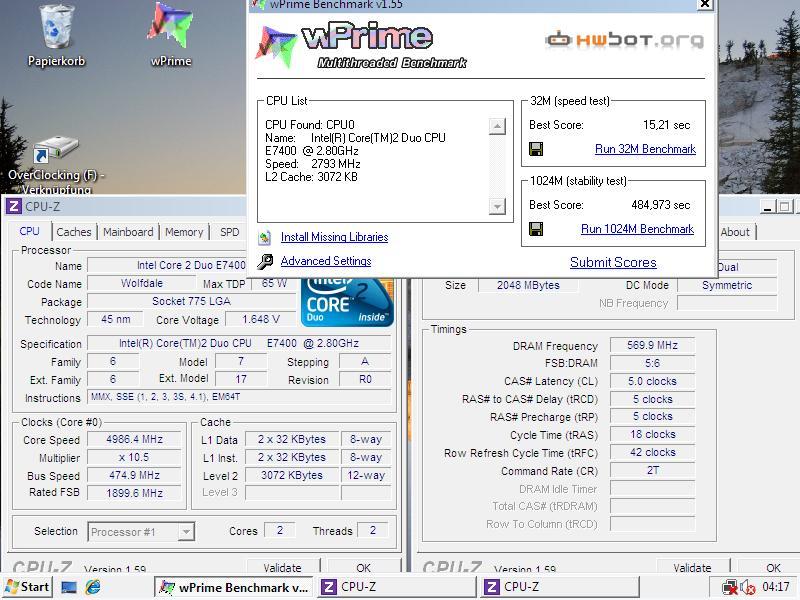The height and width of the screenshot is (600, 800).
Task: Click the Package field Socket 775 LGA
Action: [x=191, y=301]
